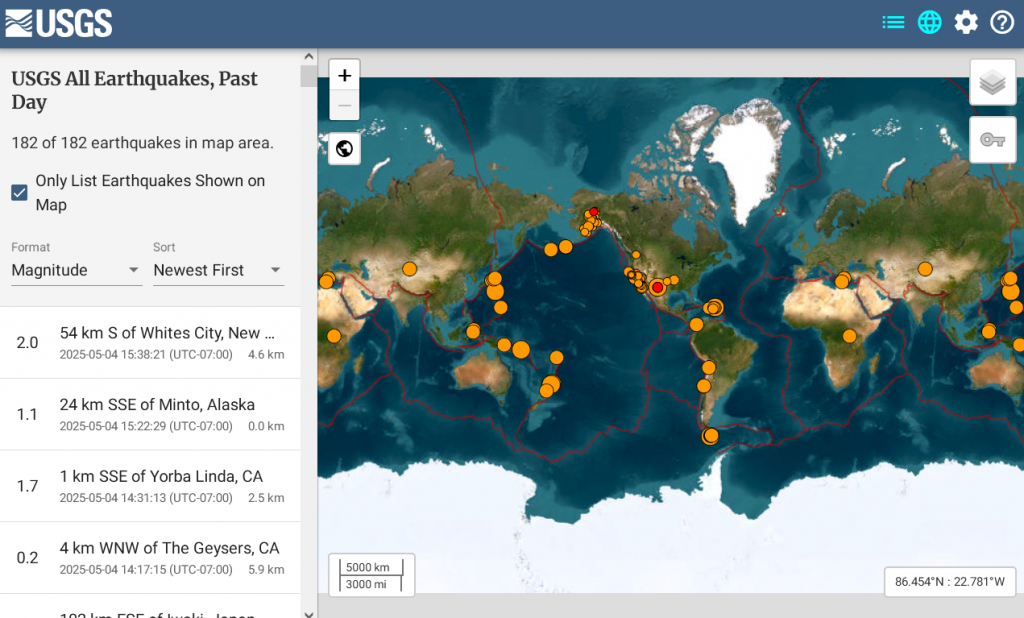This screenshot has width=1024, height=618.
Task: Click the red earthquake marker near Texas
Action: point(658,287)
